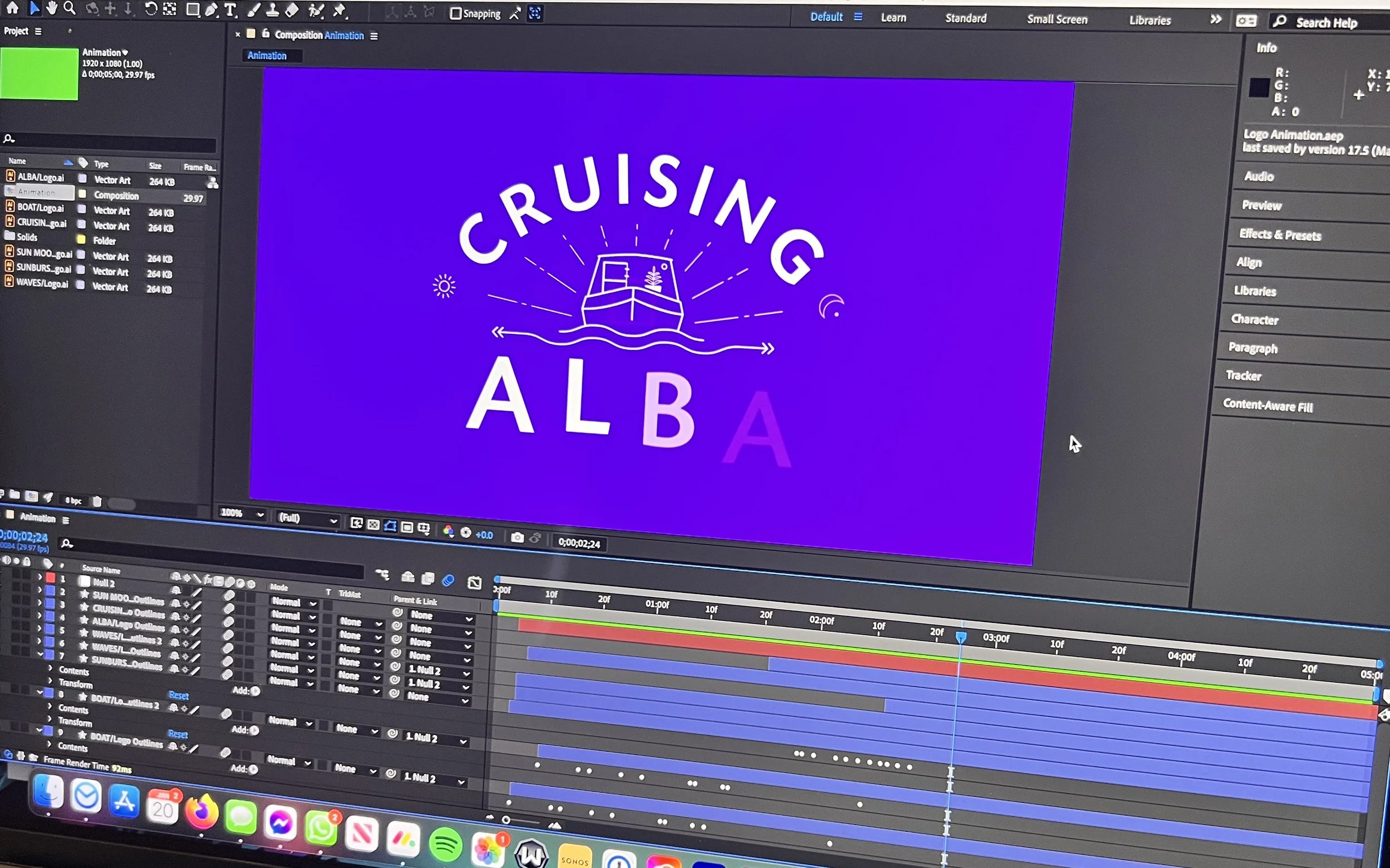Image resolution: width=1390 pixels, height=868 pixels.
Task: Toggle shy switch on SUN MOO_Outlines layer
Action: click(176, 590)
